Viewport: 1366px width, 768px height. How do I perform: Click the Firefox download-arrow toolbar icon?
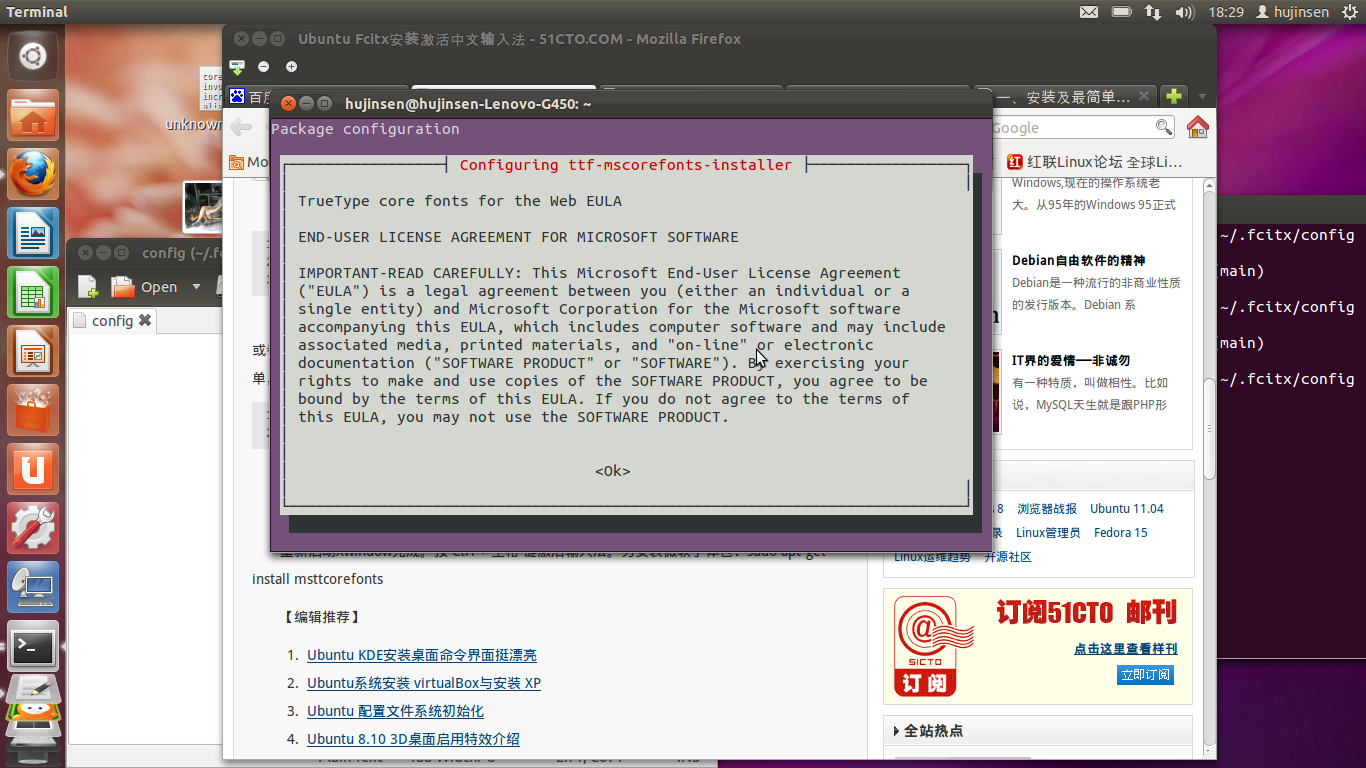(x=237, y=67)
